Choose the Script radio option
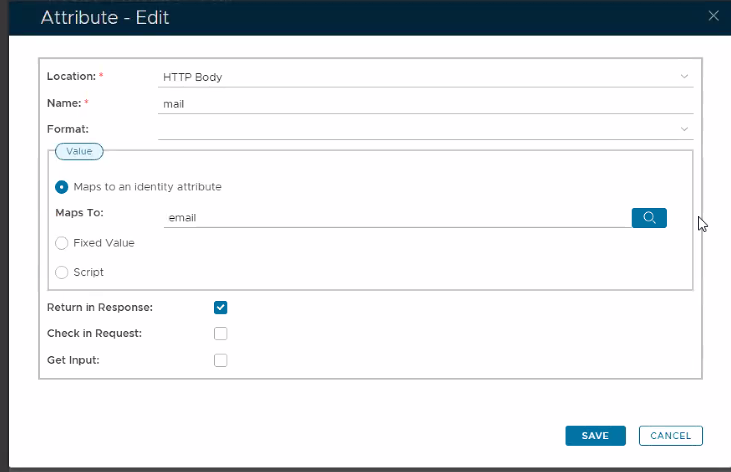This screenshot has height=472, width=731. (x=62, y=272)
